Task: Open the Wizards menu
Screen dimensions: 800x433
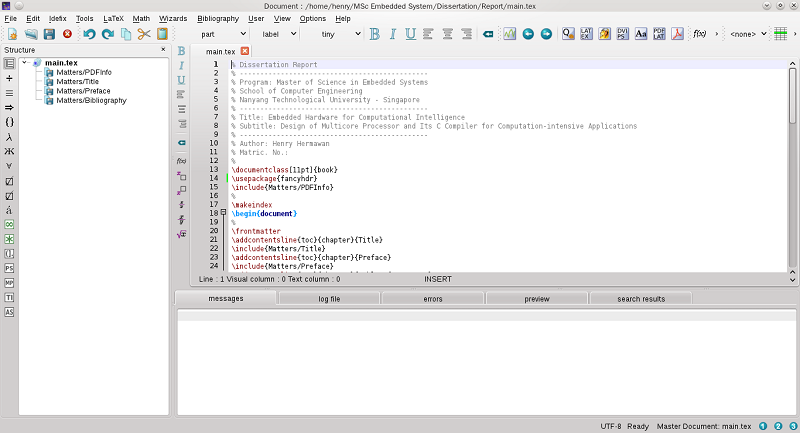Action: tap(172, 18)
